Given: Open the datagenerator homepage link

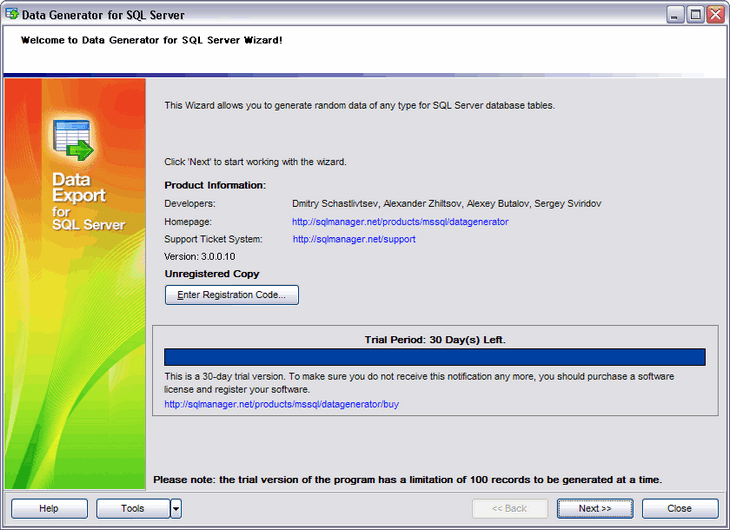Looking at the screenshot, I should [400, 222].
